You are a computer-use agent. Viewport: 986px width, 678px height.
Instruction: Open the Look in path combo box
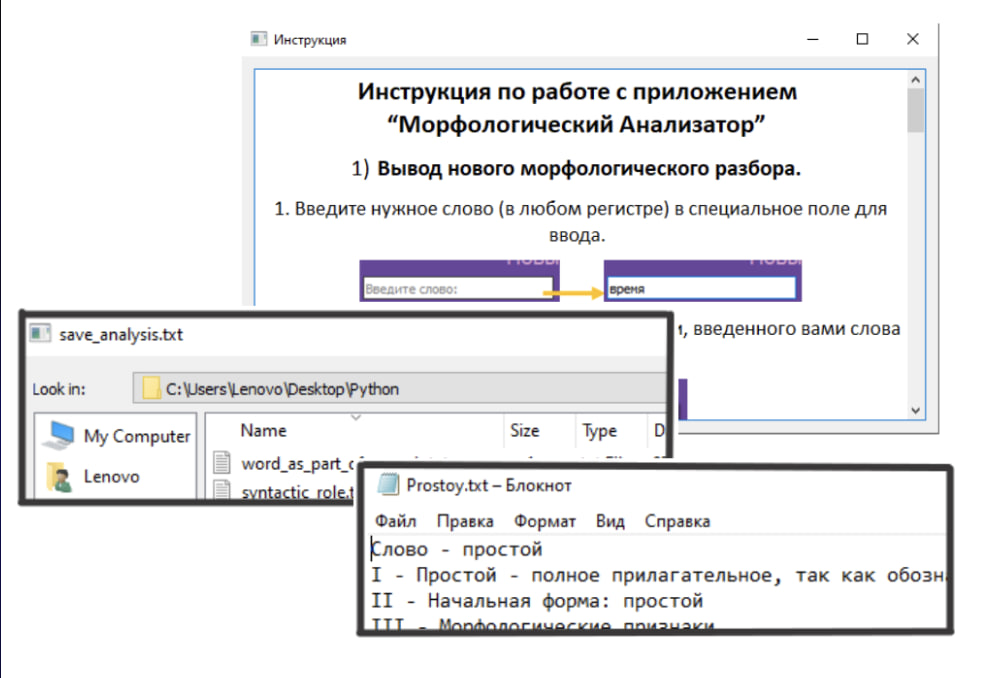coord(400,388)
